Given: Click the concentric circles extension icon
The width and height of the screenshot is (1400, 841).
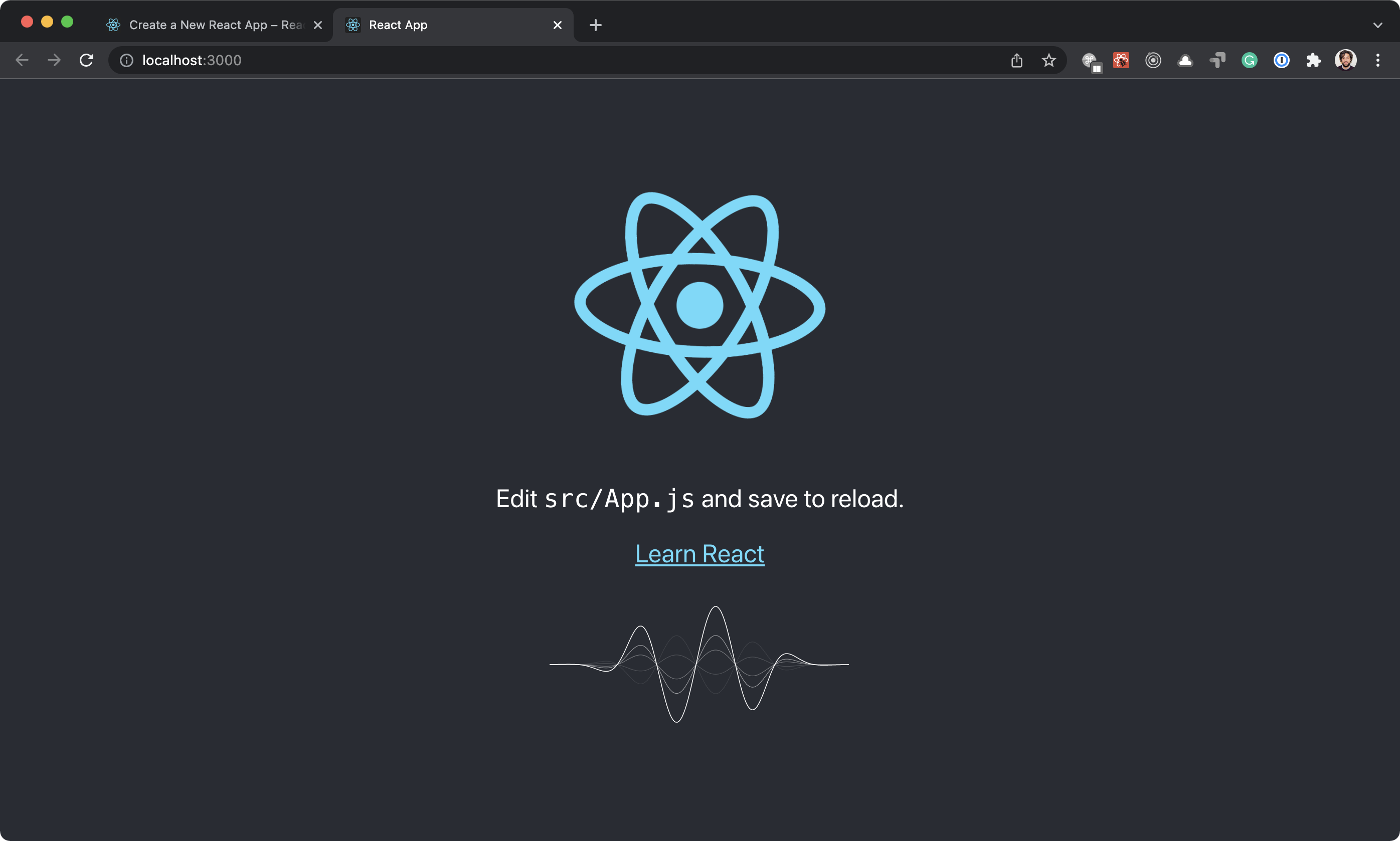Looking at the screenshot, I should (x=1153, y=60).
